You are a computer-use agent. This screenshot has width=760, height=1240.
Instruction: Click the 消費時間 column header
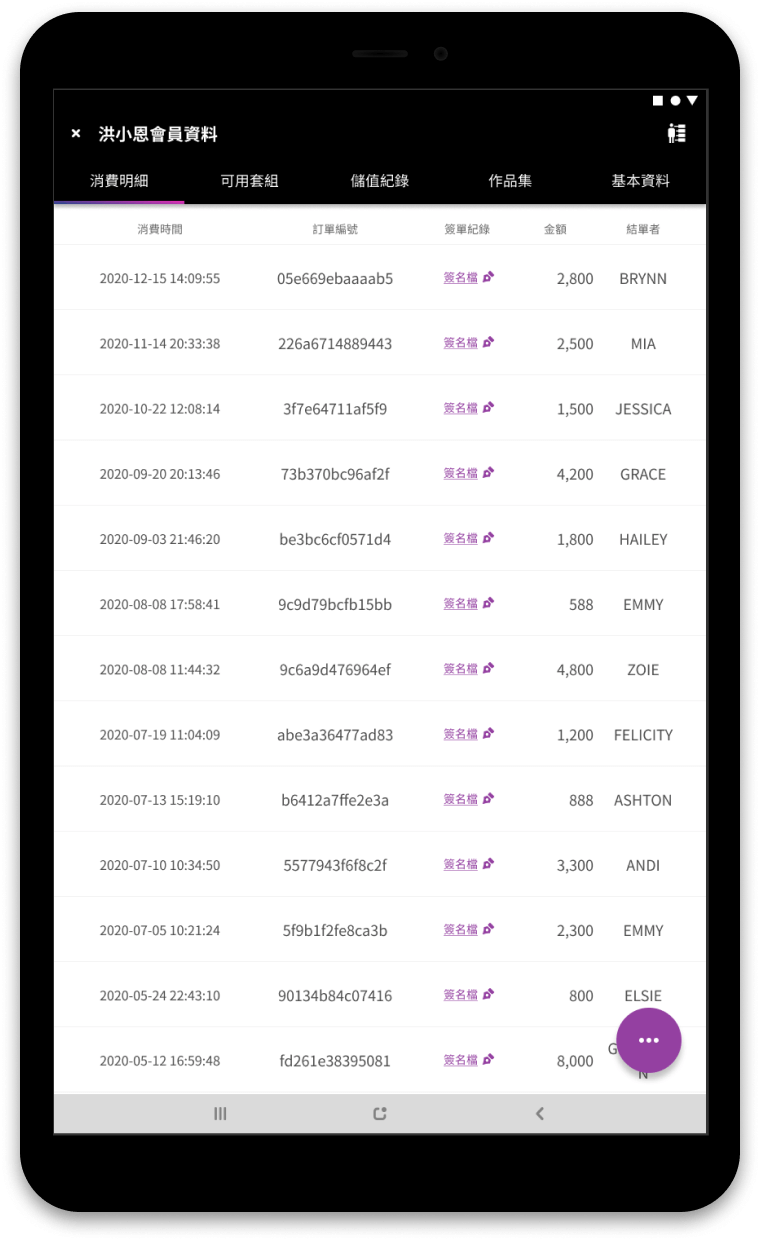coord(160,229)
